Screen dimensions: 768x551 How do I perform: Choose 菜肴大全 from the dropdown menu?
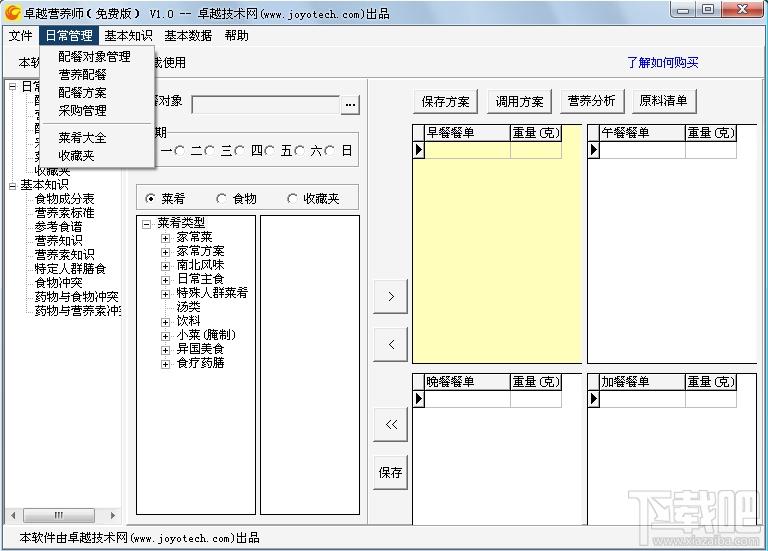(x=82, y=138)
